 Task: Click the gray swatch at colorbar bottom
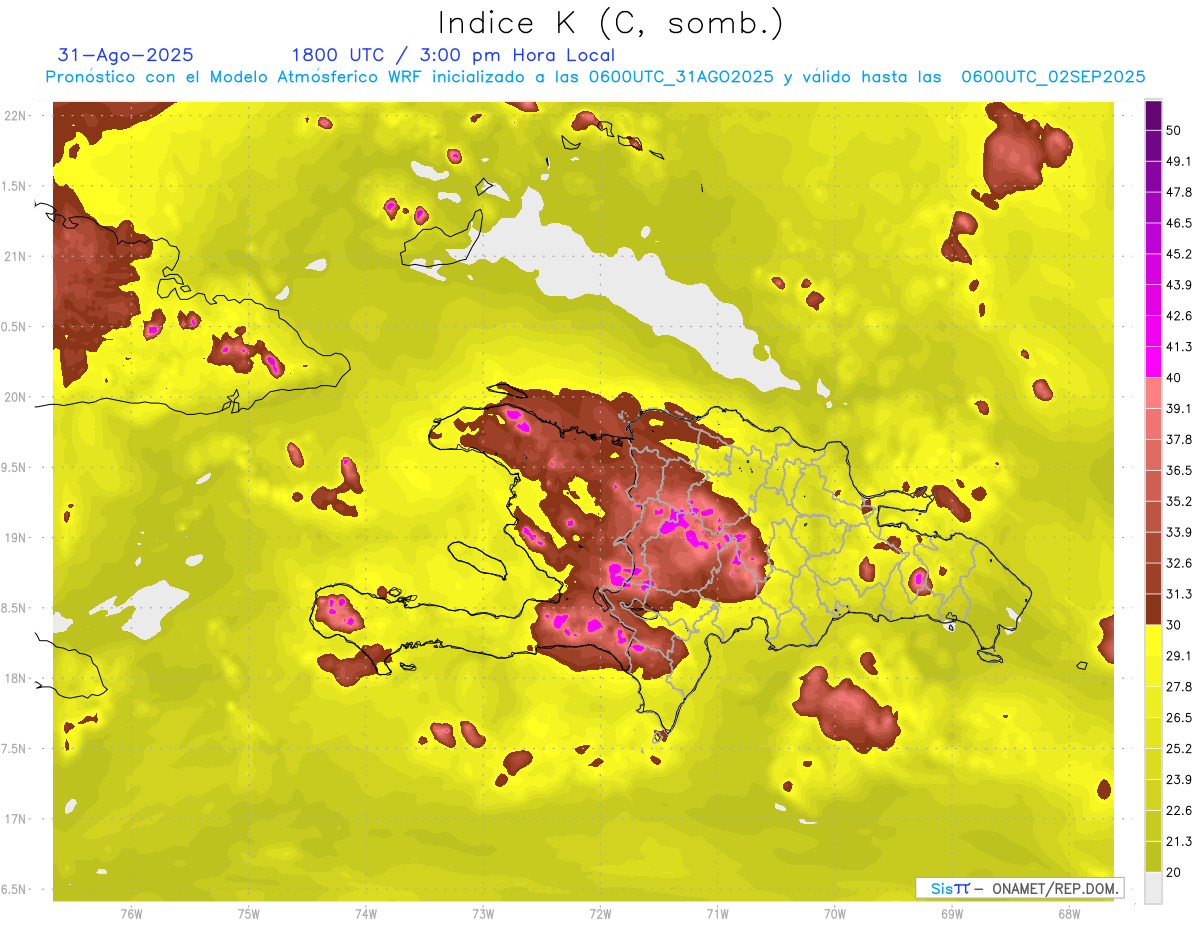(1153, 887)
